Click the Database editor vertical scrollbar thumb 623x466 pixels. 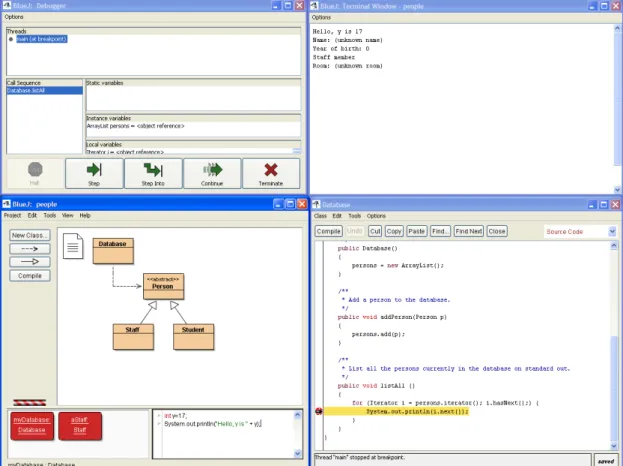tap(614, 387)
